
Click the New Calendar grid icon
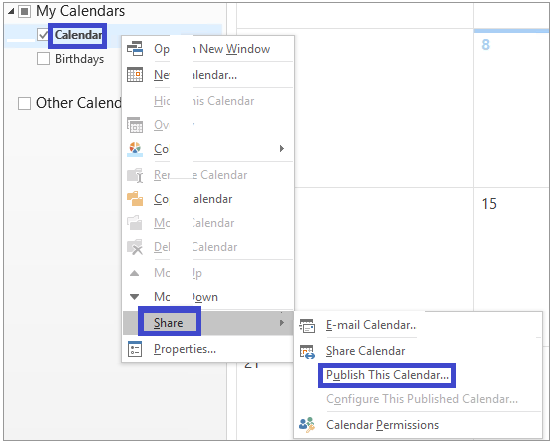[x=135, y=75]
